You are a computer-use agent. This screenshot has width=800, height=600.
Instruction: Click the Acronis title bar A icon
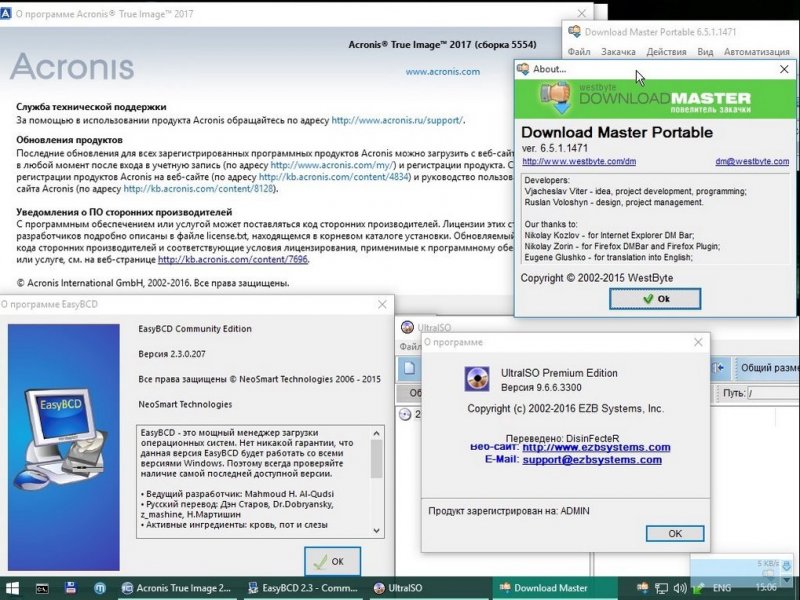coord(6,14)
